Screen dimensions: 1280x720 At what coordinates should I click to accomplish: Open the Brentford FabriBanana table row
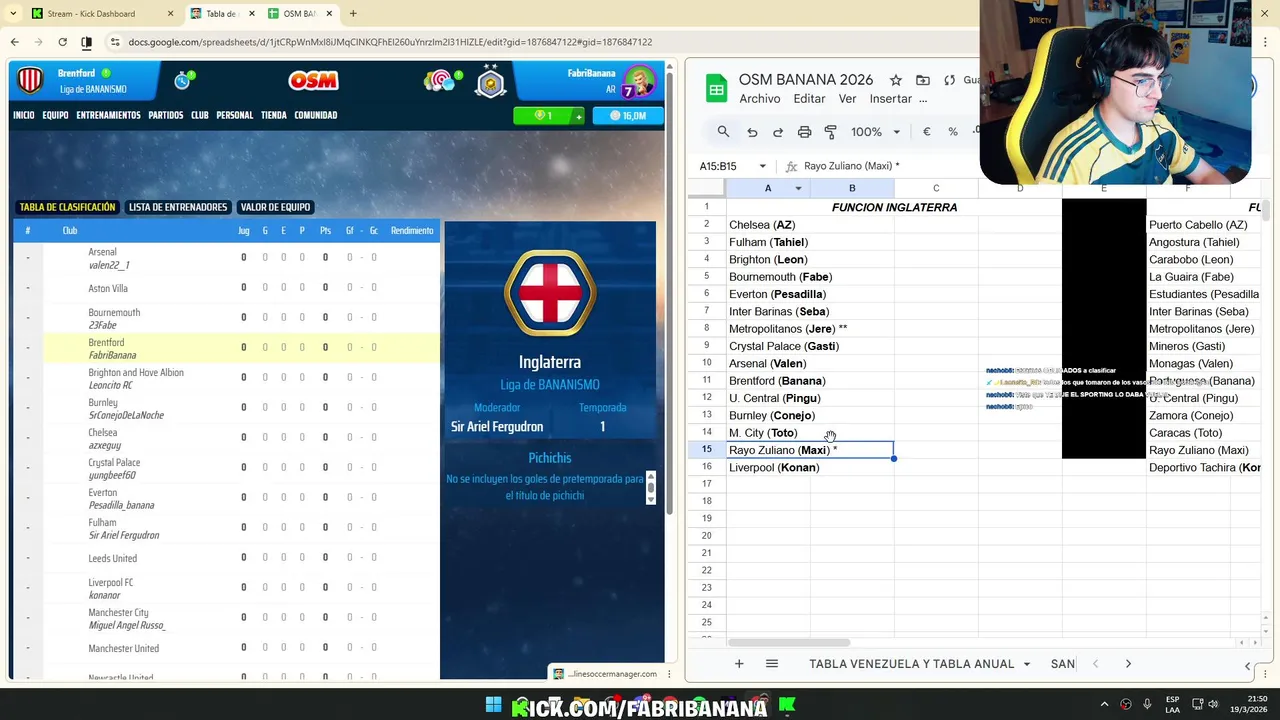[226, 347]
